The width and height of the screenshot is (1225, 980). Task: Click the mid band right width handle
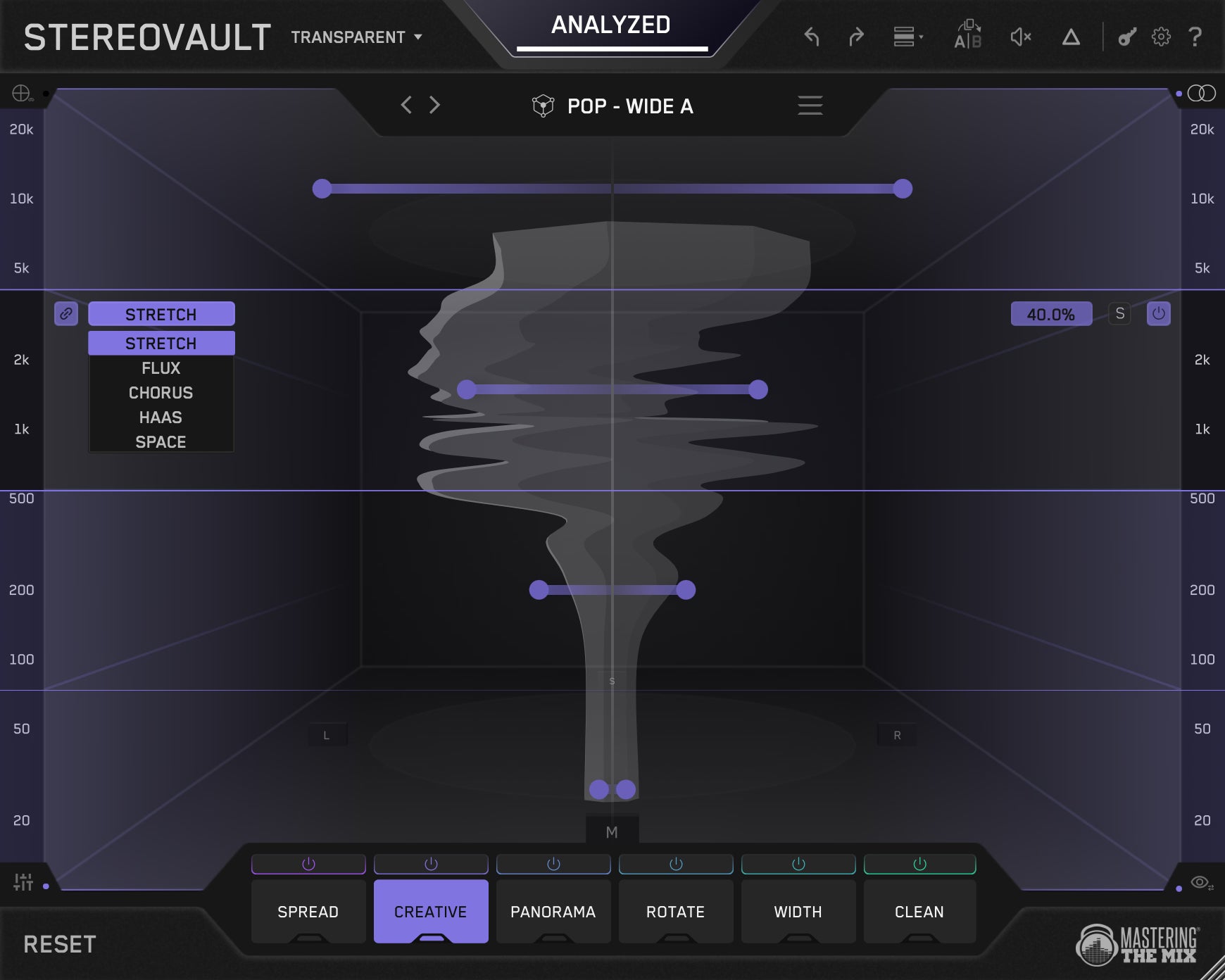[x=758, y=389]
